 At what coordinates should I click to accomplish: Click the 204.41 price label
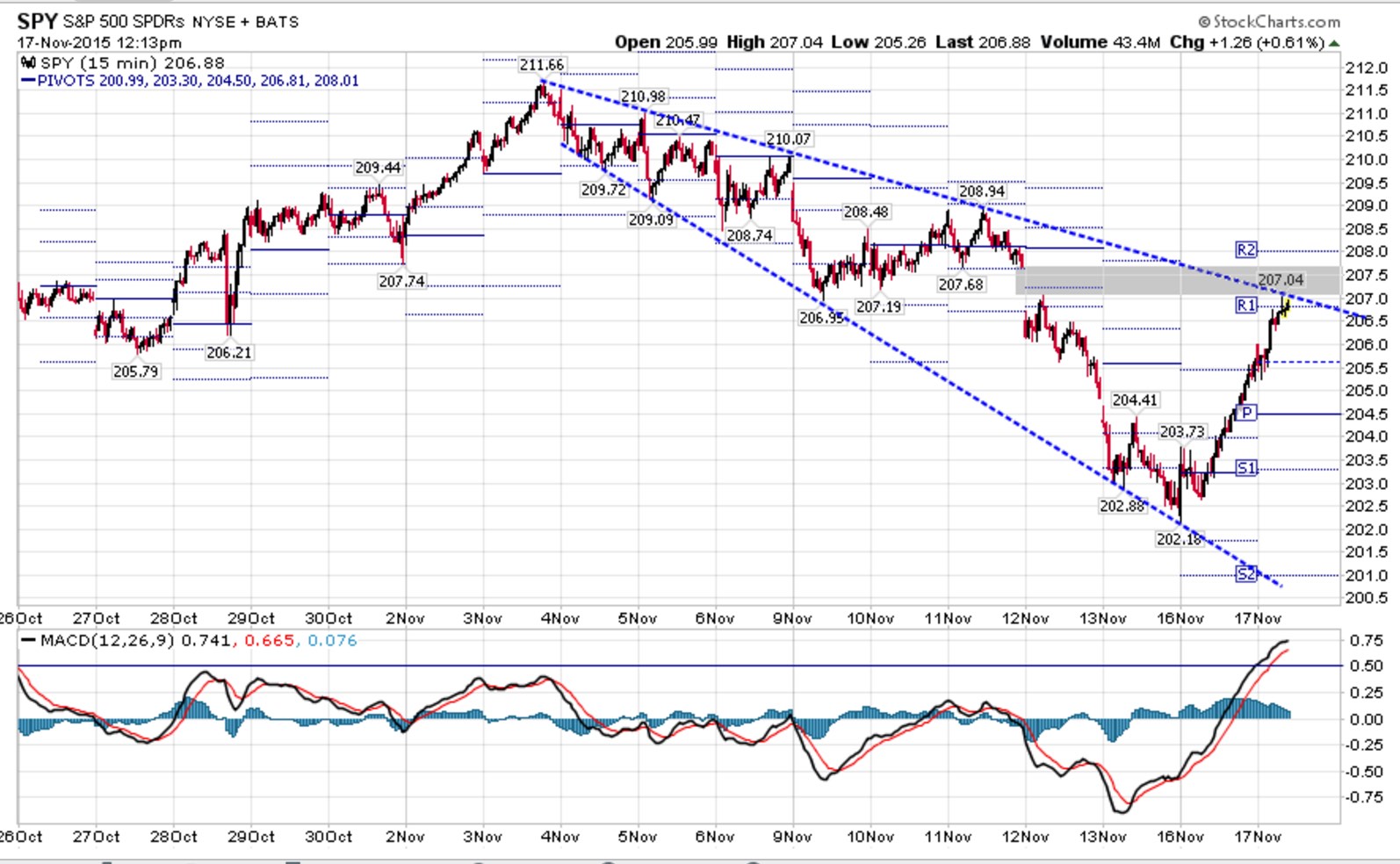[1135, 400]
